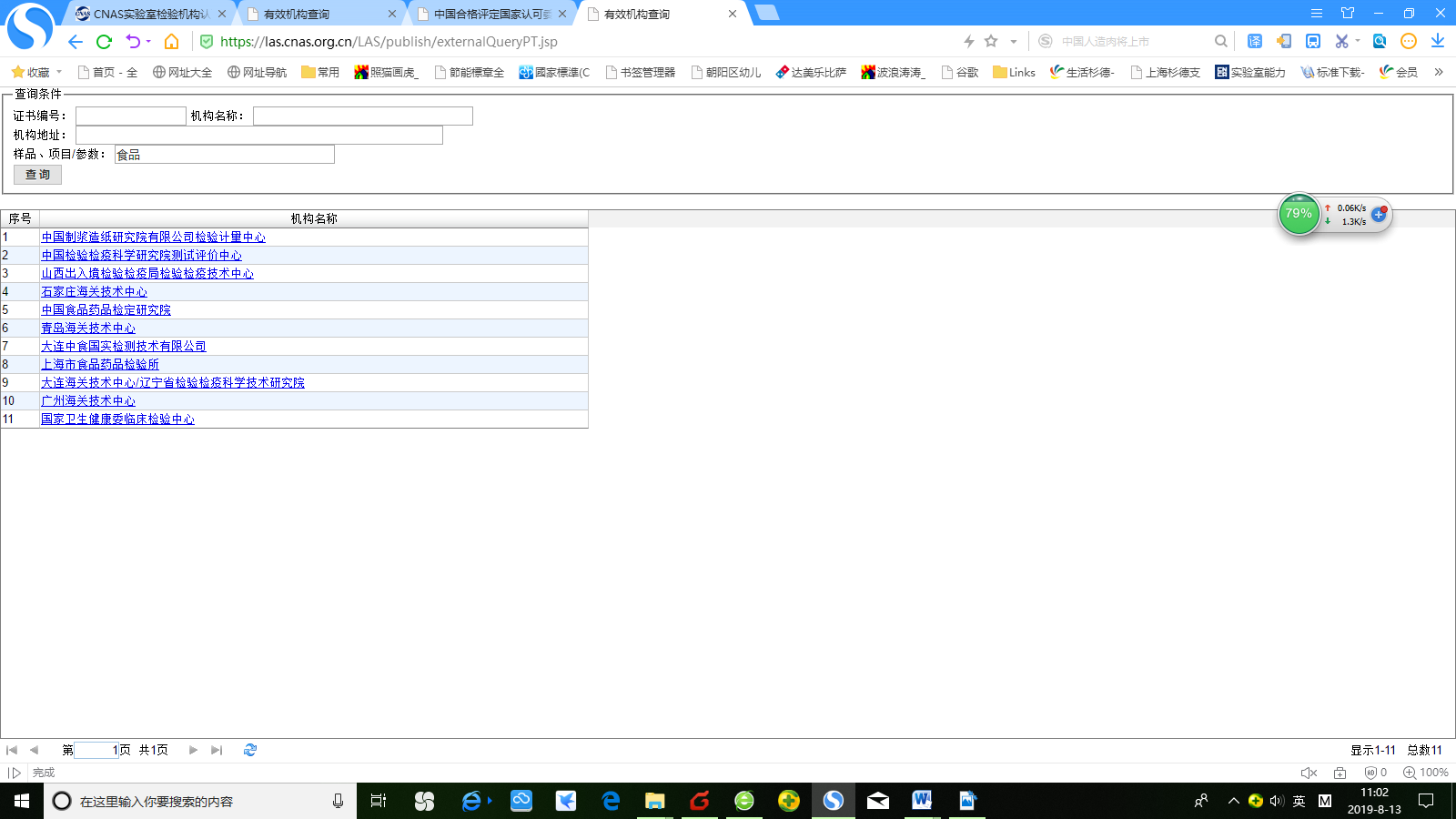
Task: Click the search magnifier in search box
Action: [1220, 41]
